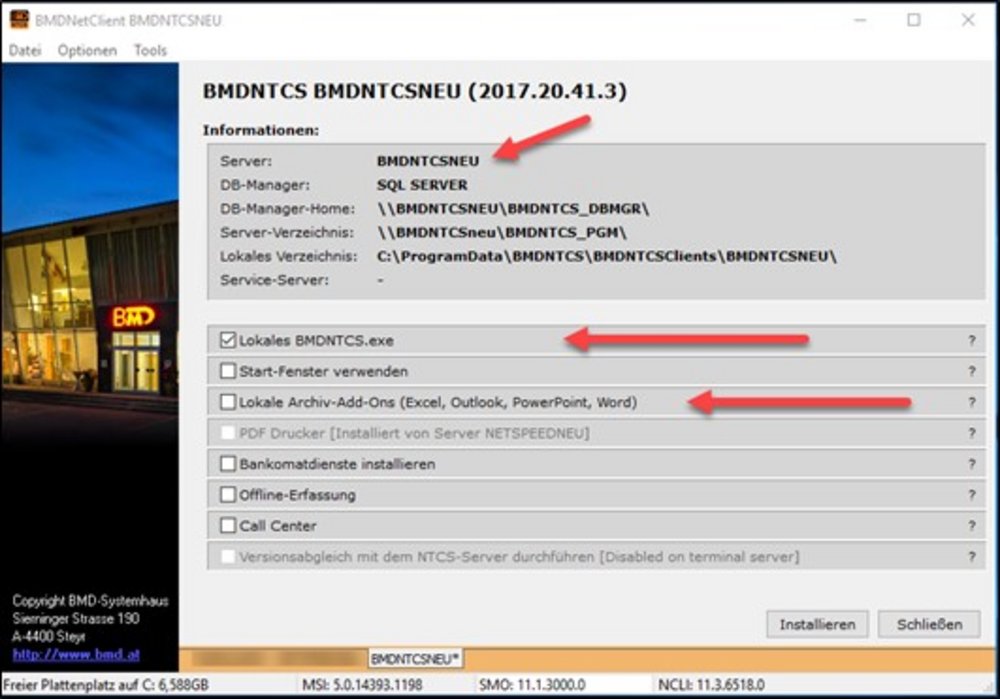This screenshot has height=699, width=1000.
Task: Open help for PDF Drucker row
Action: click(x=971, y=433)
